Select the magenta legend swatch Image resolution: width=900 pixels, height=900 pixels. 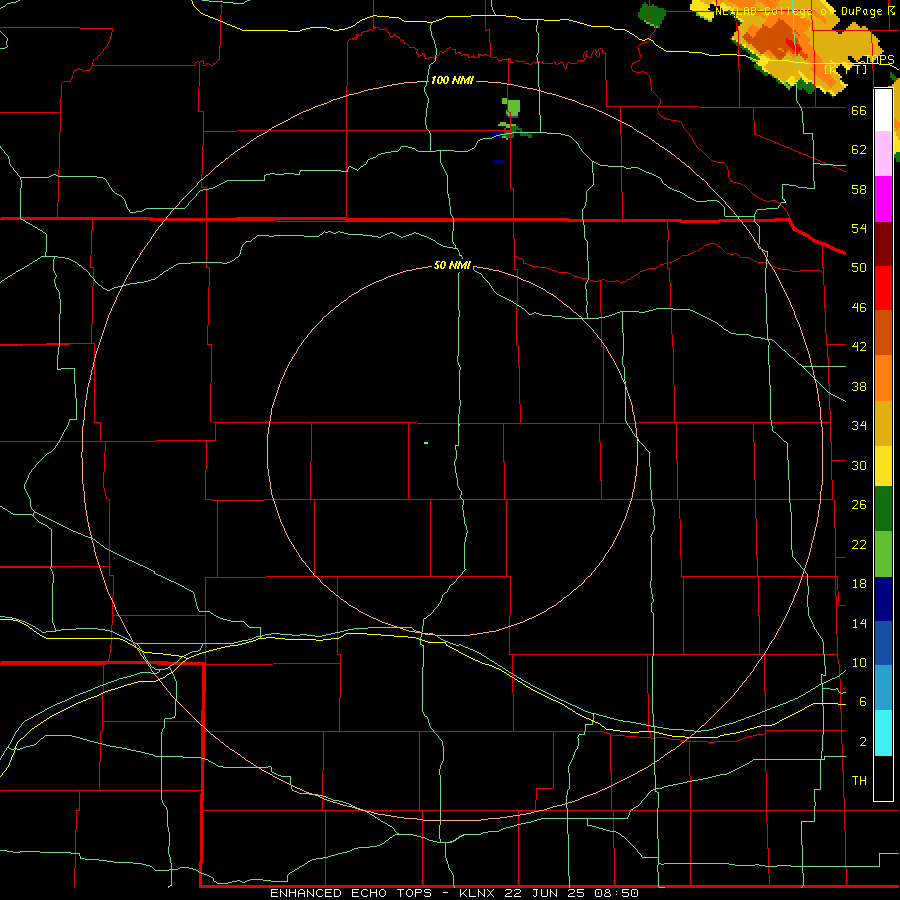[883, 199]
